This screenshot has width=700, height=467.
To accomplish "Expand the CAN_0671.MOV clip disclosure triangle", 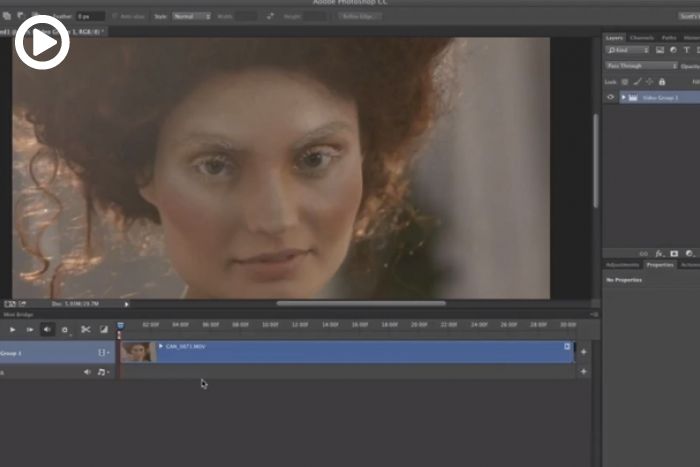I will click(161, 346).
